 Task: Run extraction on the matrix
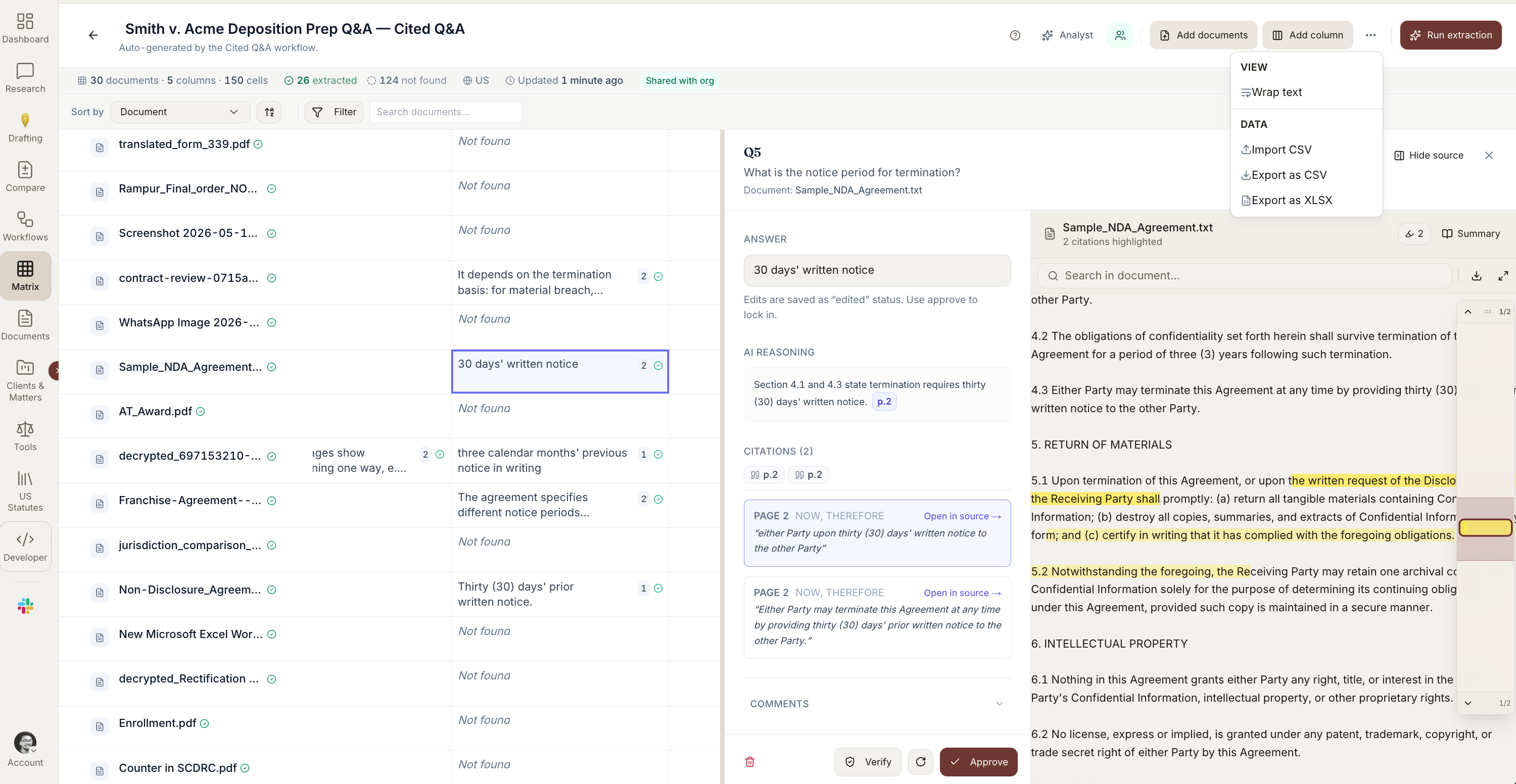point(1450,35)
